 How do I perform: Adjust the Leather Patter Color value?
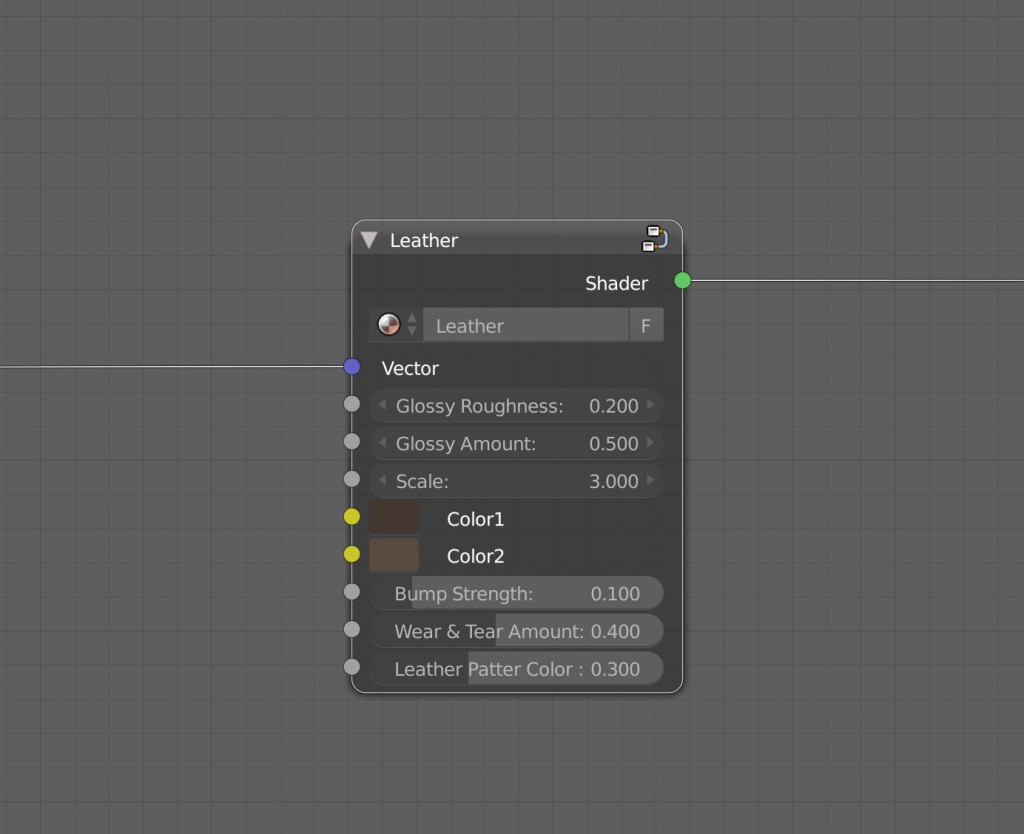516,668
